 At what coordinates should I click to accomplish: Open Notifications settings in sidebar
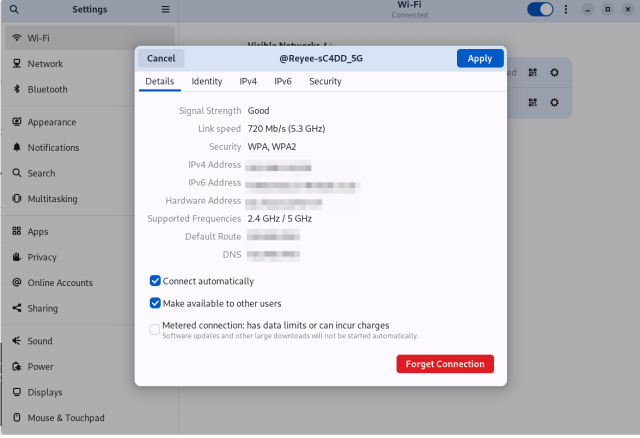[x=53, y=148]
